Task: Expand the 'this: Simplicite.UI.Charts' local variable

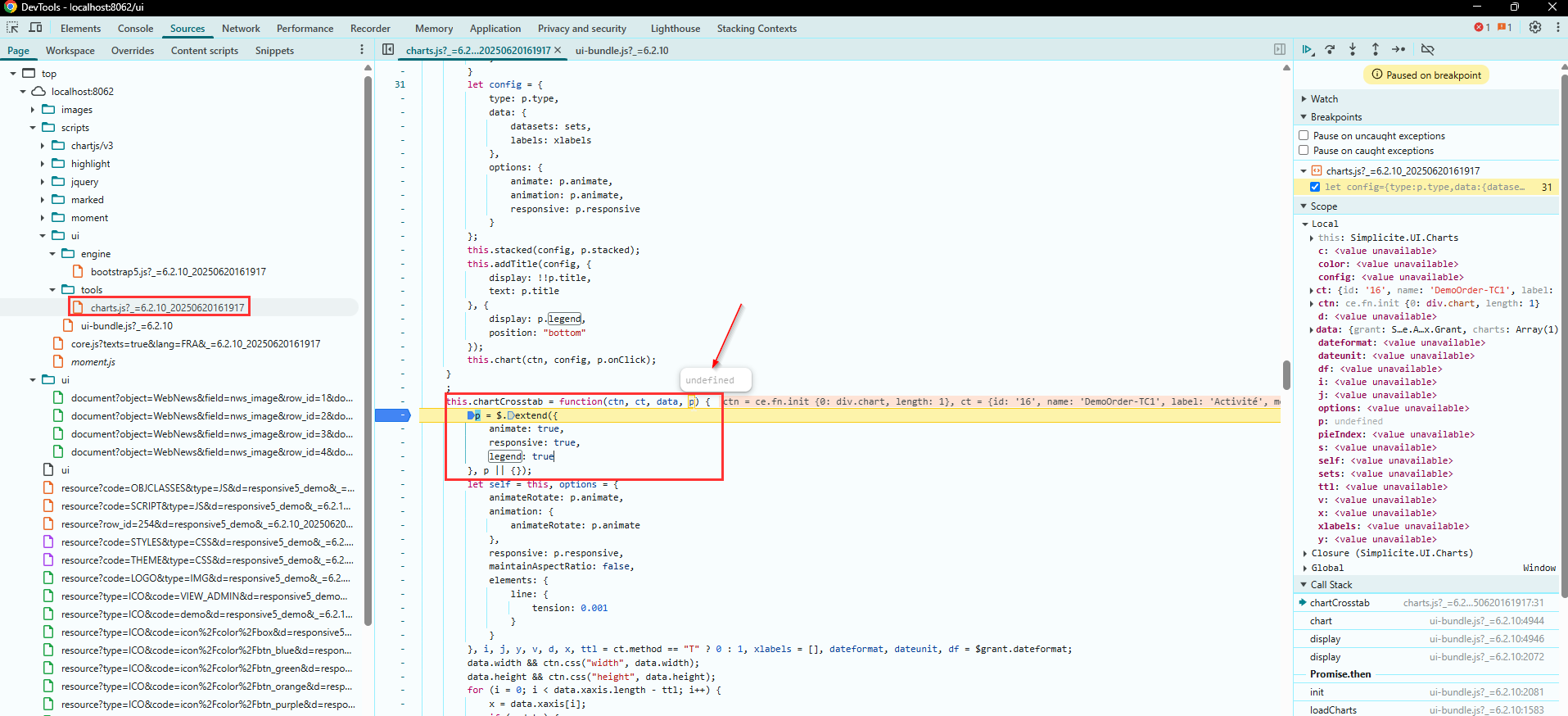Action: point(1313,238)
